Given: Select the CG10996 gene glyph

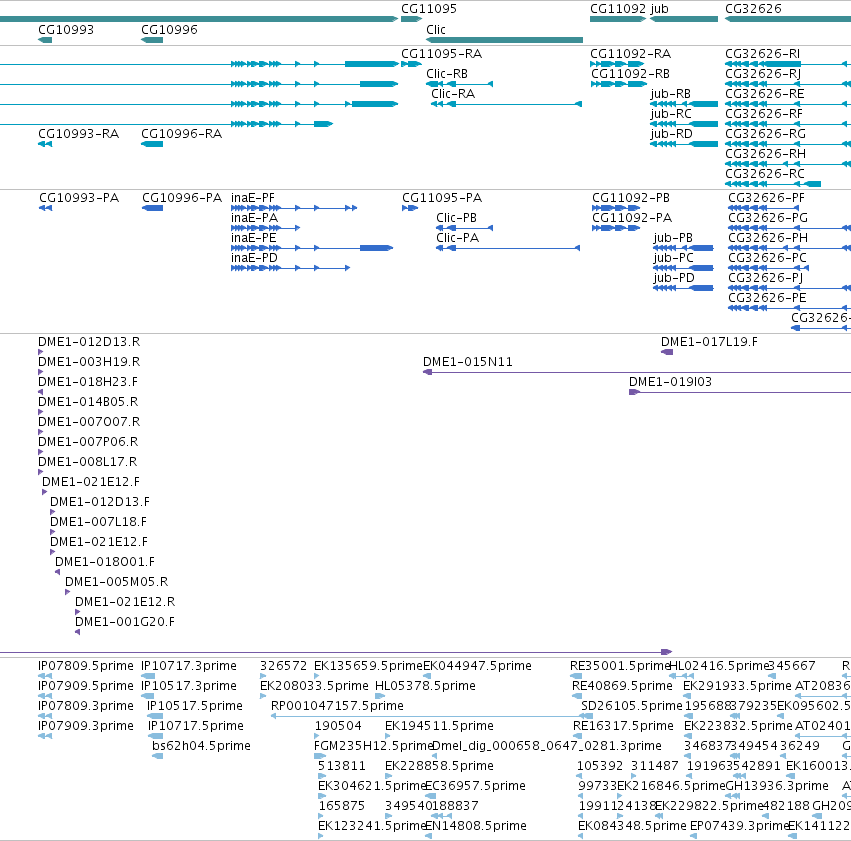Looking at the screenshot, I should pyautogui.click(x=152, y=40).
